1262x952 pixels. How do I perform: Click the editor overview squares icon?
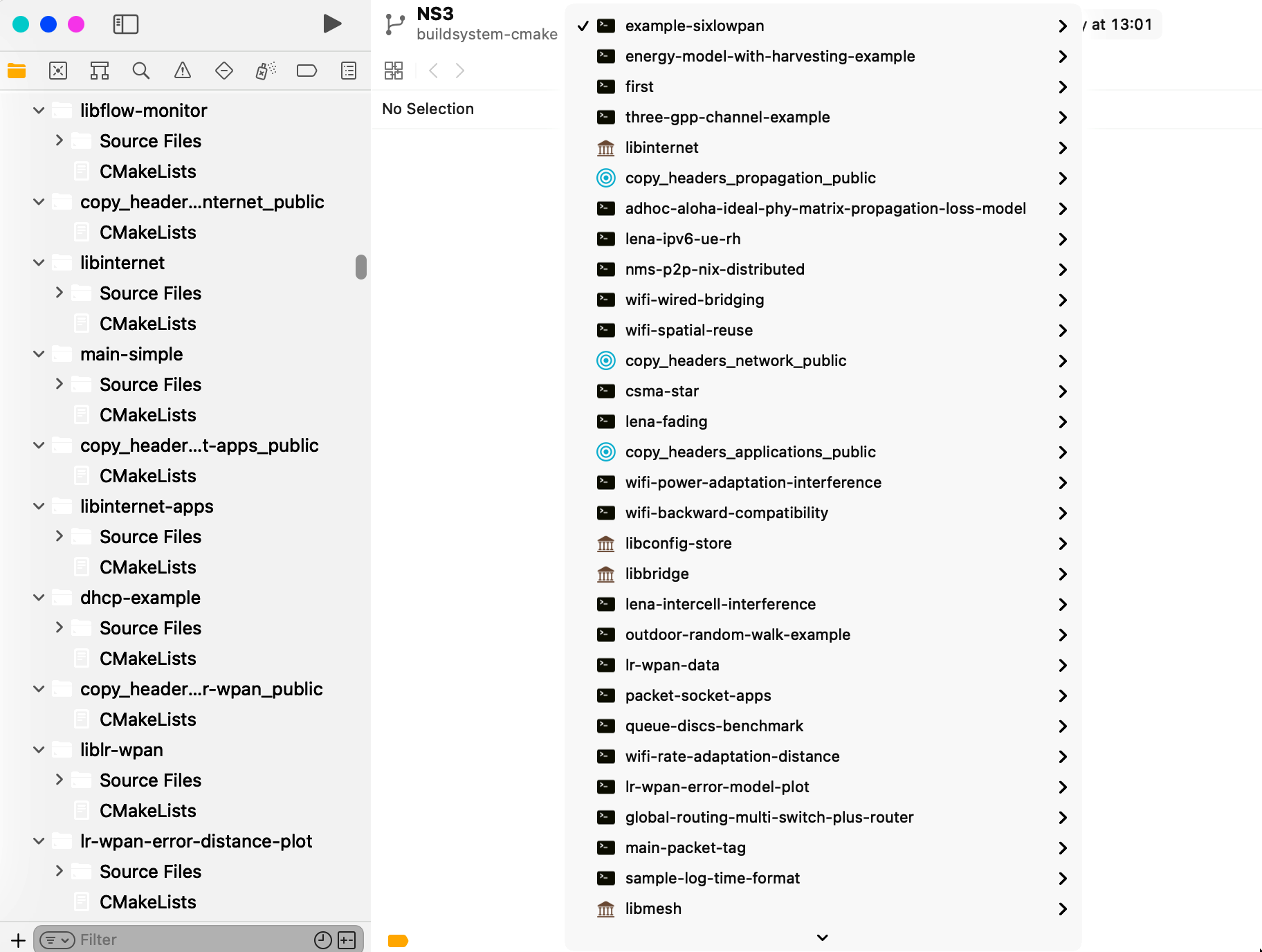393,70
